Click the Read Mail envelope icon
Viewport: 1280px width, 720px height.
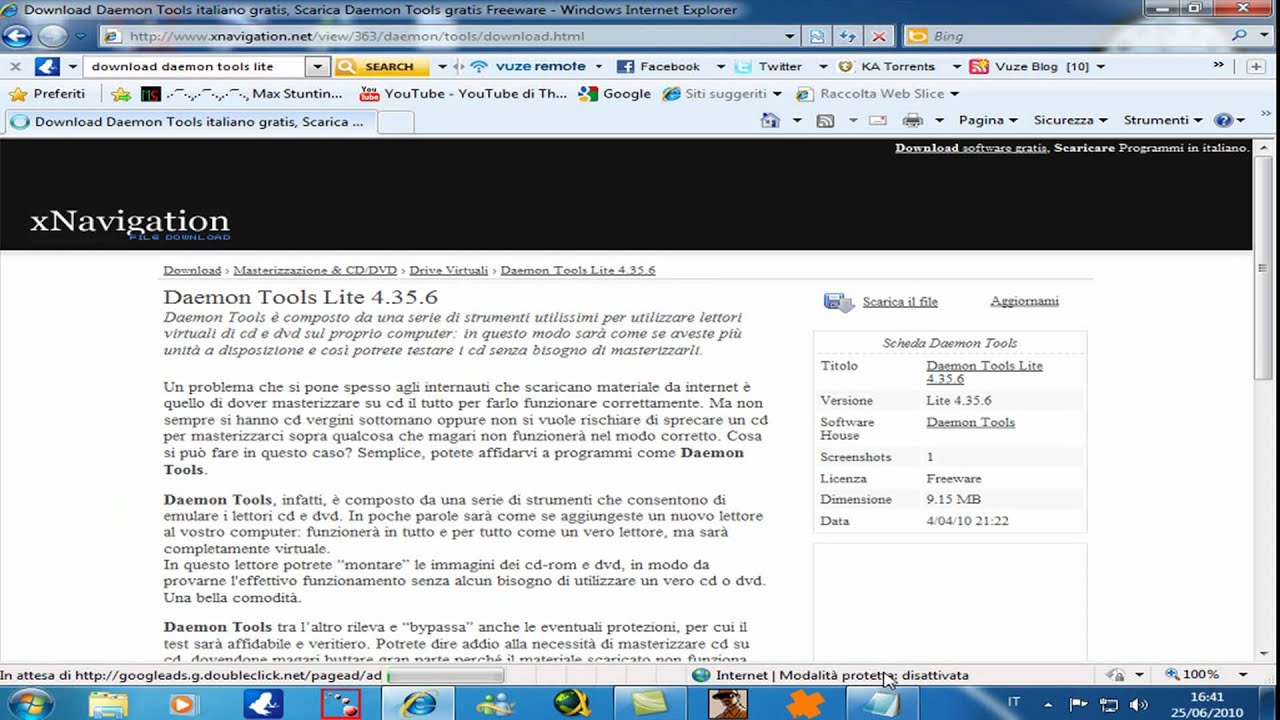878,120
